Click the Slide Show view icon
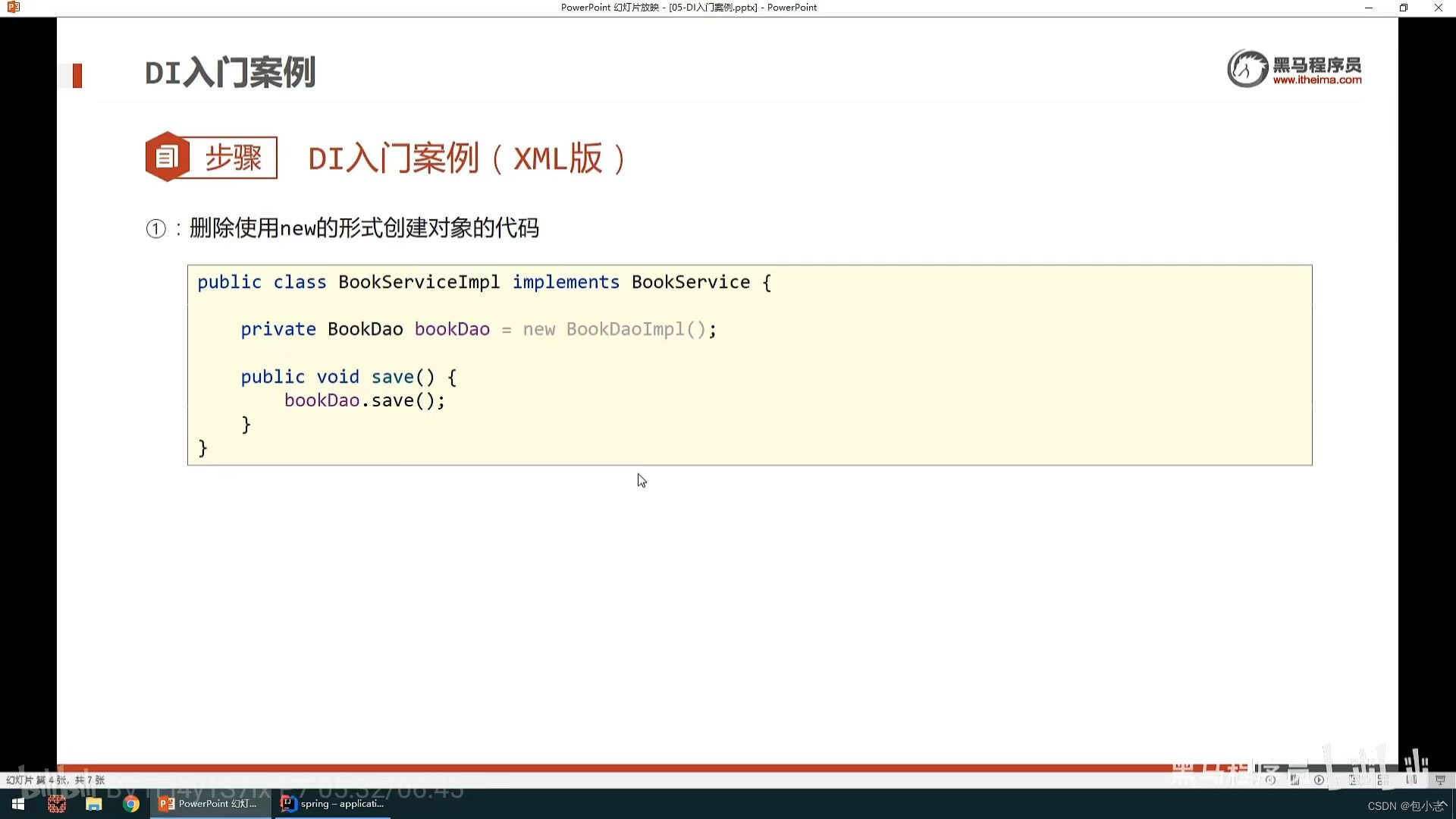This screenshot has height=819, width=1456. (x=1440, y=780)
